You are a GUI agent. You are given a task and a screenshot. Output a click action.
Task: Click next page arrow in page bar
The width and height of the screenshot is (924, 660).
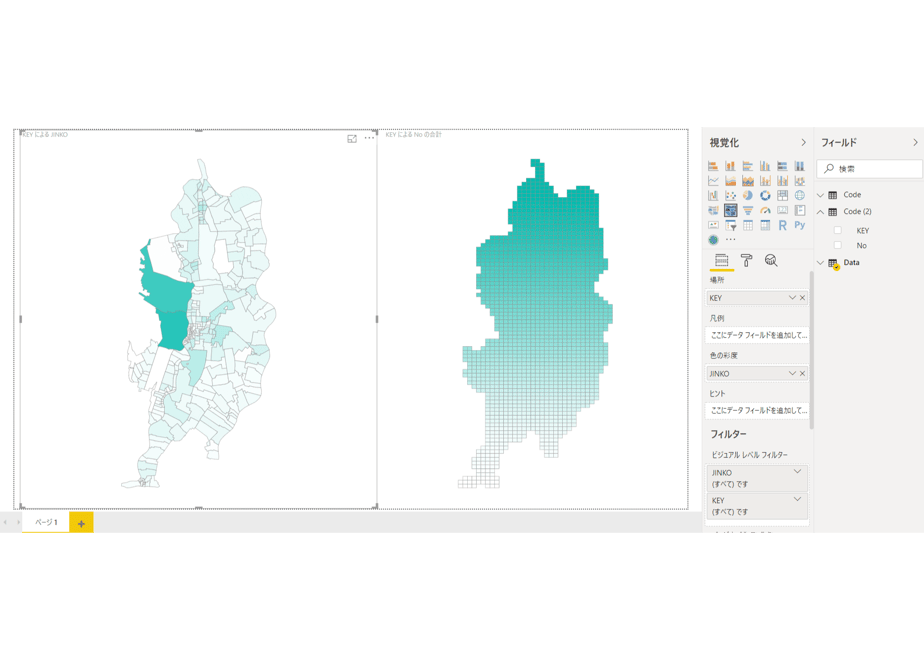[18, 522]
